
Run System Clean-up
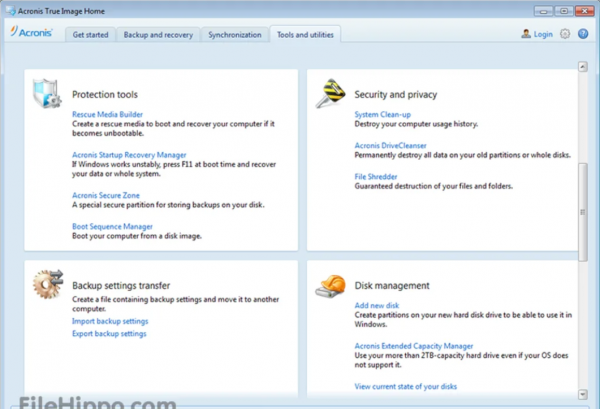[x=381, y=114]
